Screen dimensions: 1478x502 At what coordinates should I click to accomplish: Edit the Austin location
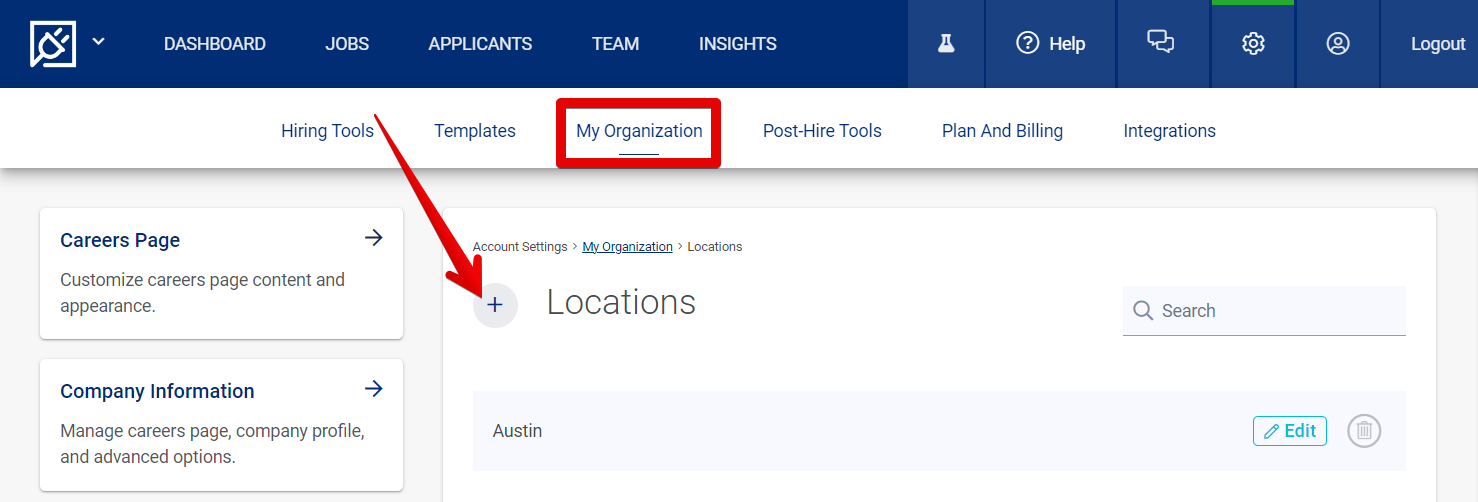(1289, 431)
